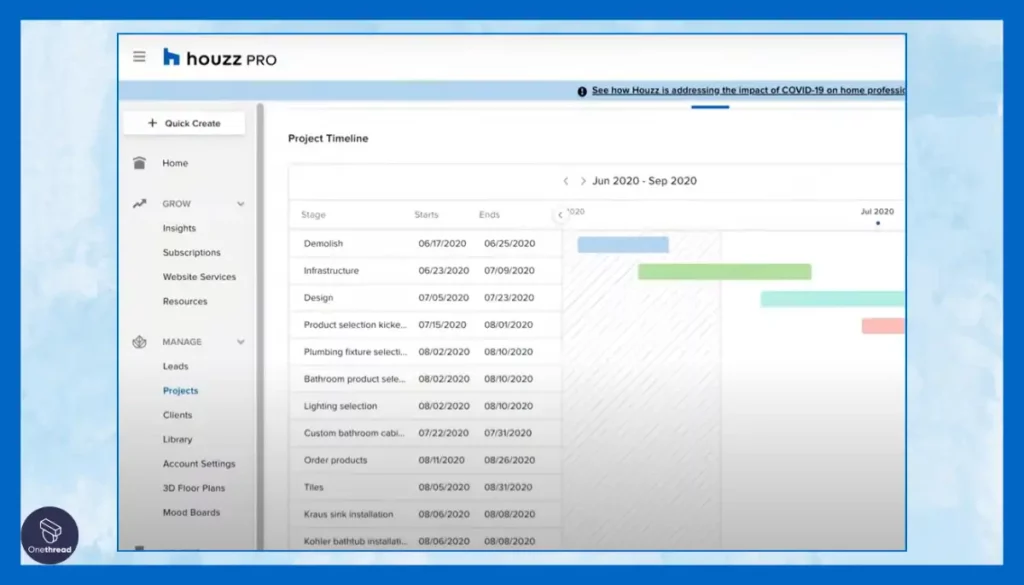Select the Plumbing fixture selection row

coord(425,352)
